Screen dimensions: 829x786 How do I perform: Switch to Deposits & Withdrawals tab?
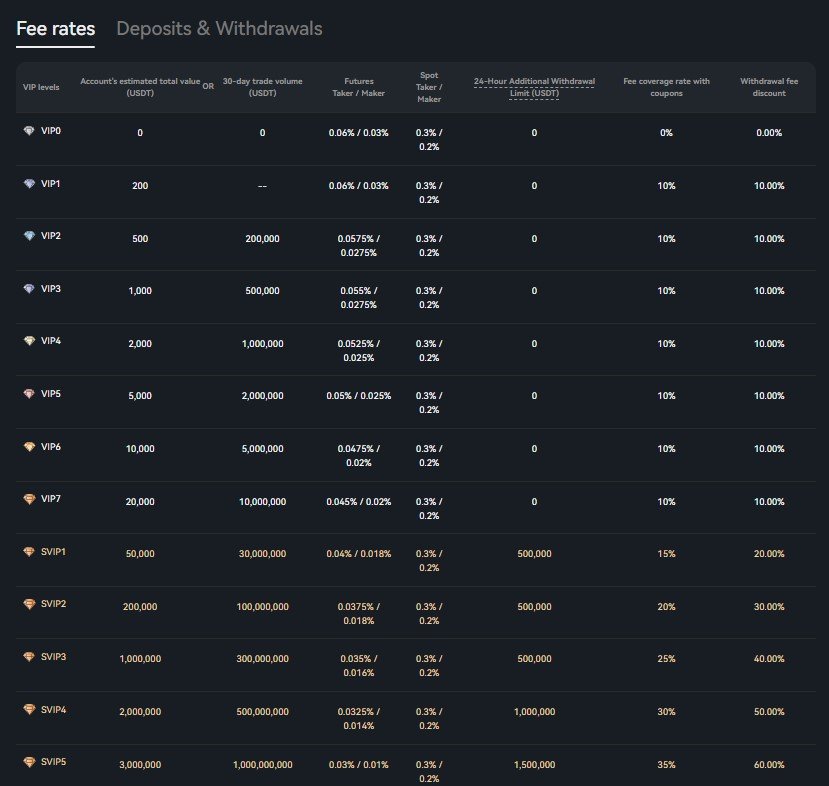pyautogui.click(x=219, y=29)
